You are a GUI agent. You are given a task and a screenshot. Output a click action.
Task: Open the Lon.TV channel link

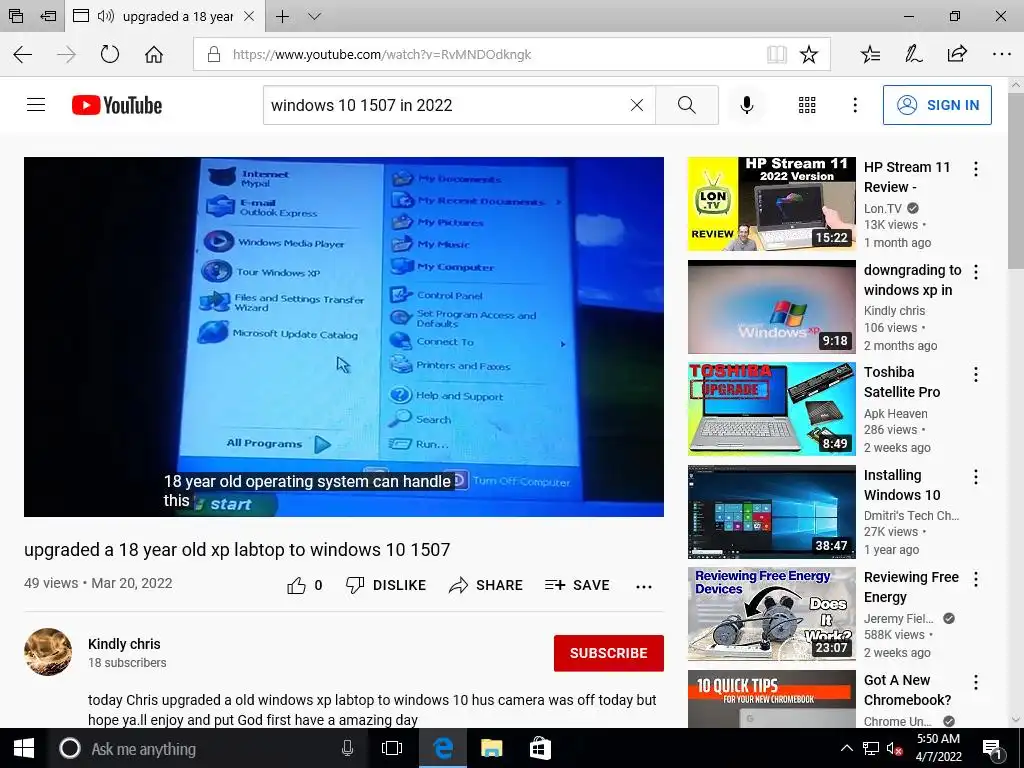[x=882, y=208]
